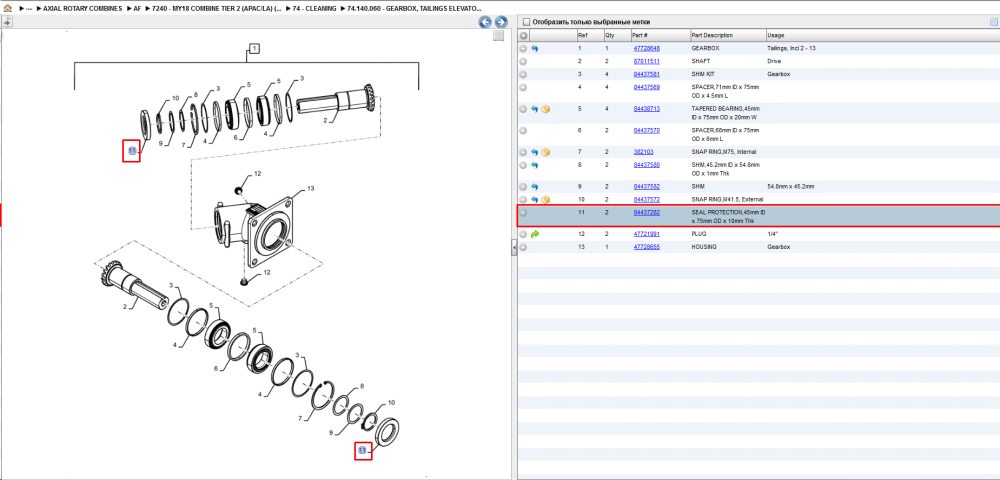Add GEARBOX row with its plus icon

pyautogui.click(x=523, y=48)
